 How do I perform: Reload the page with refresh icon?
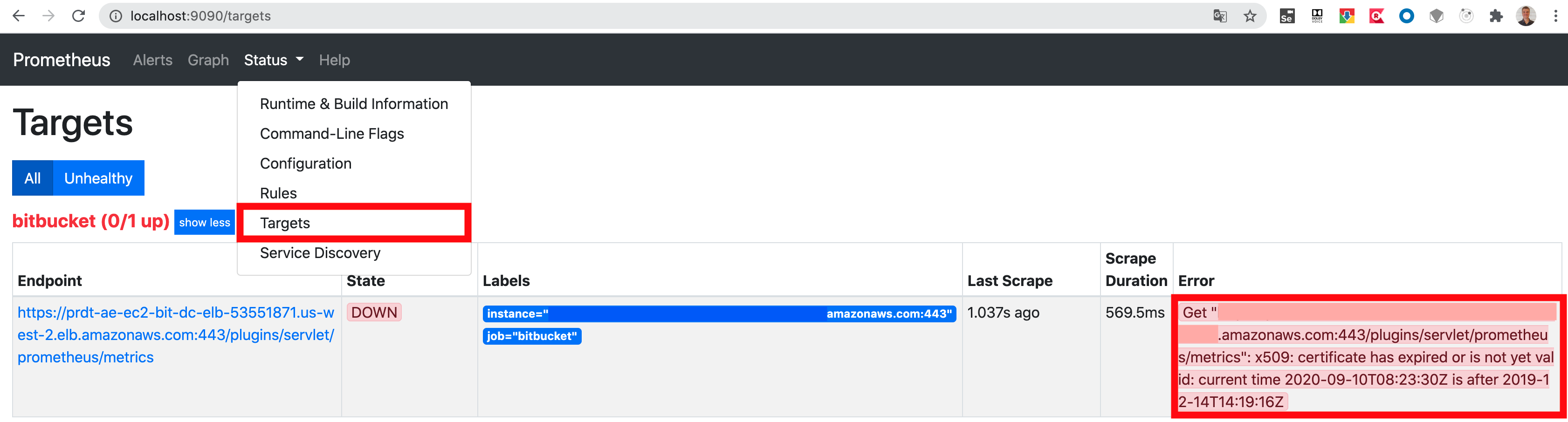point(78,16)
